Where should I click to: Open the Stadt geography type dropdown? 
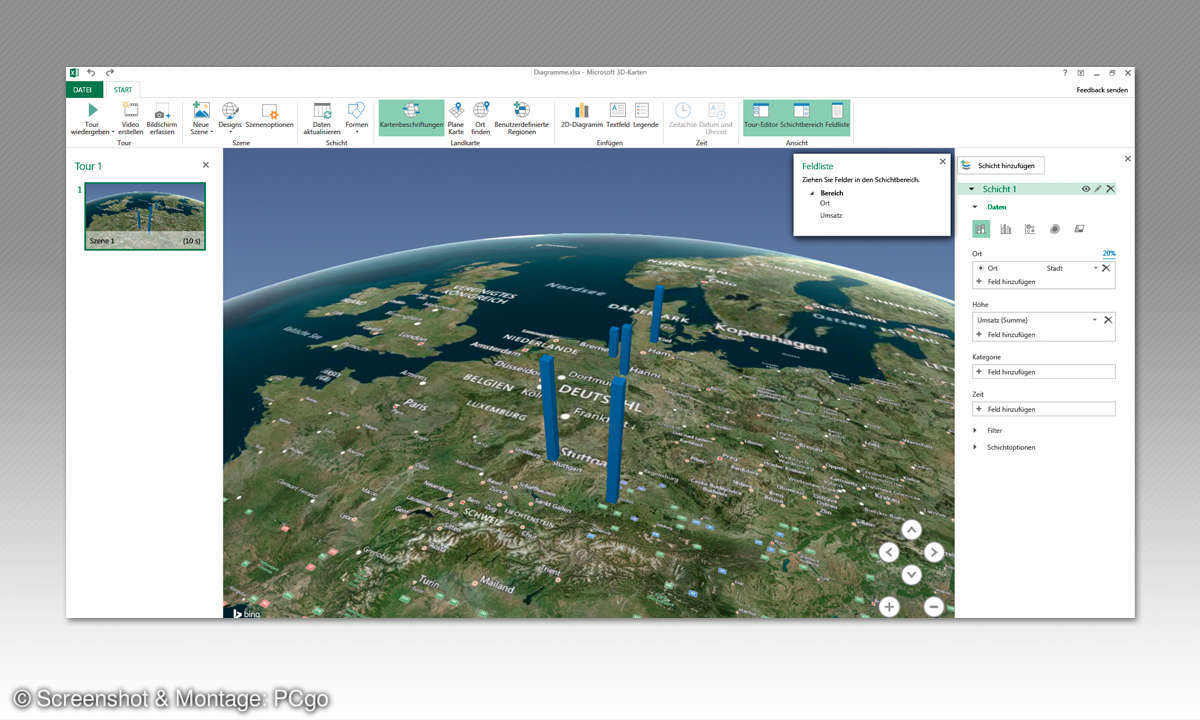click(1095, 268)
